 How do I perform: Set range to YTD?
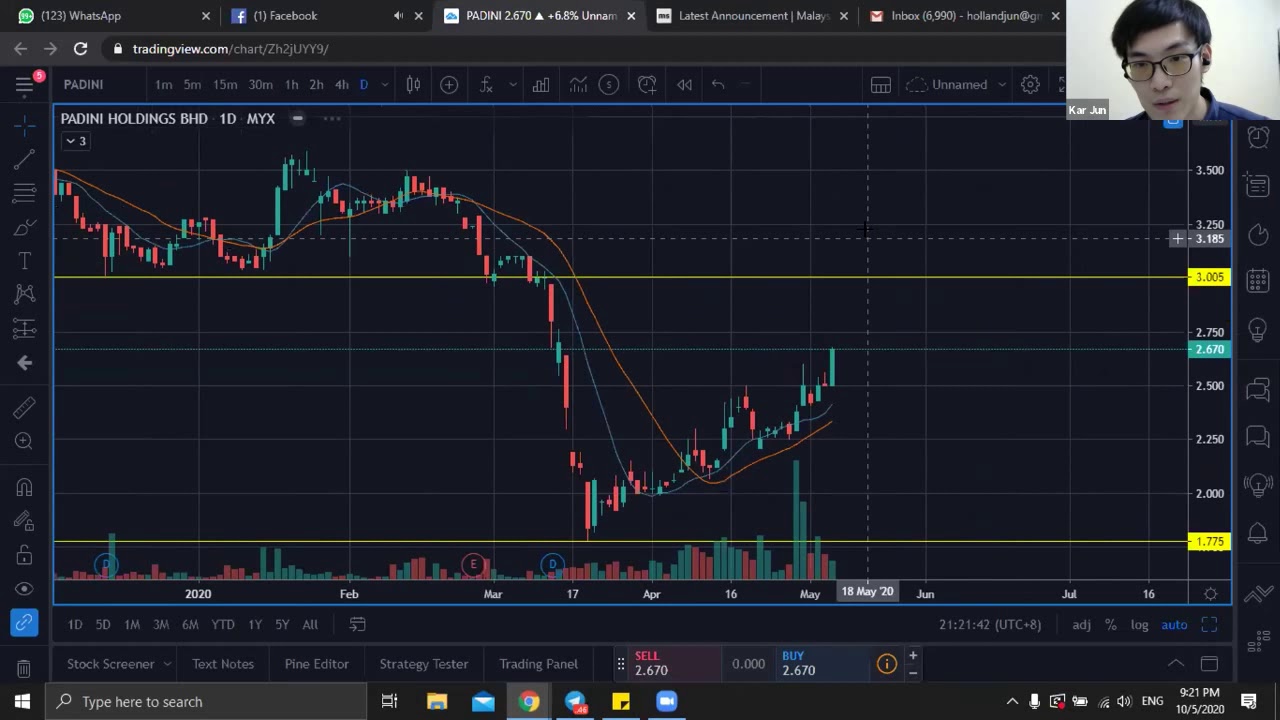[x=223, y=625]
